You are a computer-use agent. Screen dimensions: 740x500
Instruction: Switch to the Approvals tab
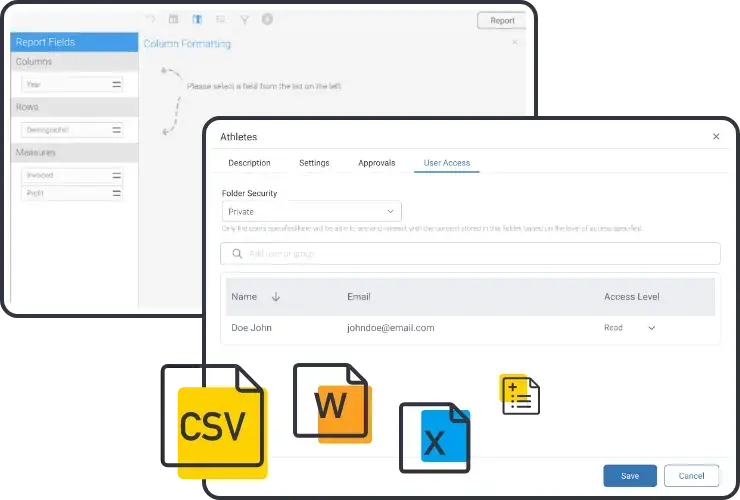[377, 163]
